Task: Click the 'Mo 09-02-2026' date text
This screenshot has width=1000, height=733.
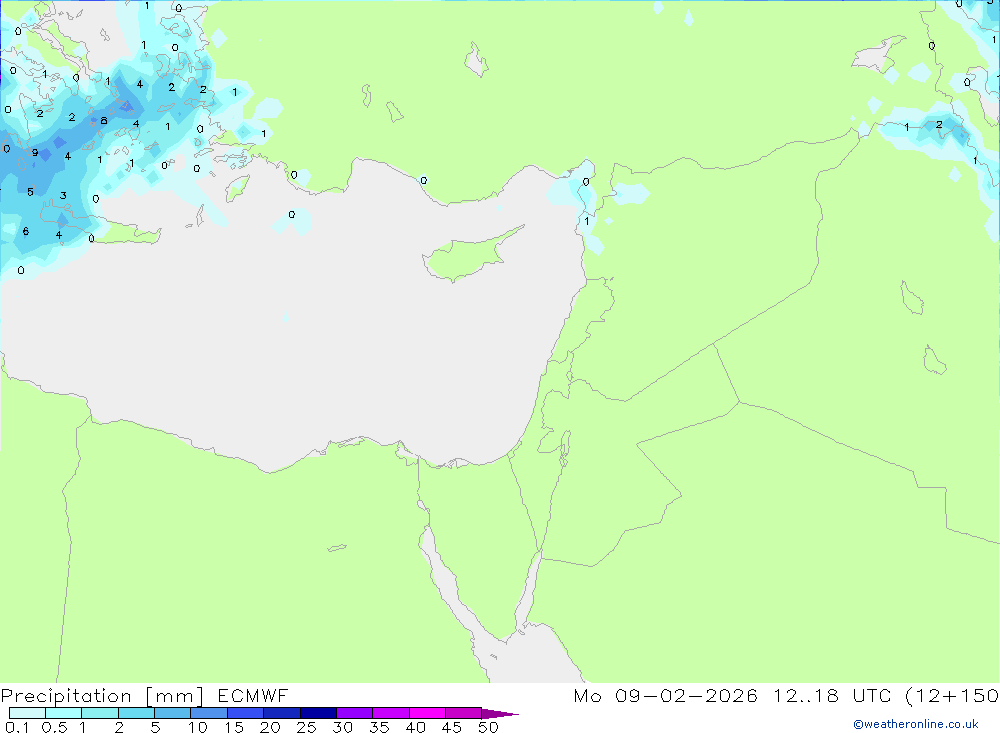Action: tap(665, 695)
